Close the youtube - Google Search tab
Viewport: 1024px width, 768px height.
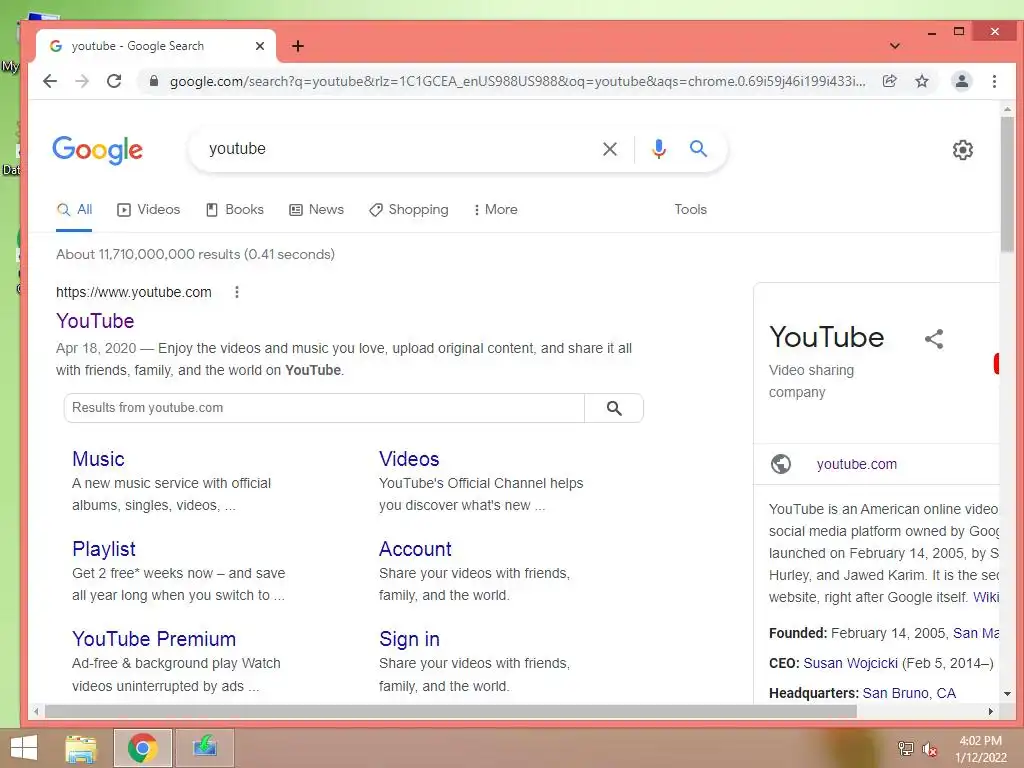coord(260,46)
